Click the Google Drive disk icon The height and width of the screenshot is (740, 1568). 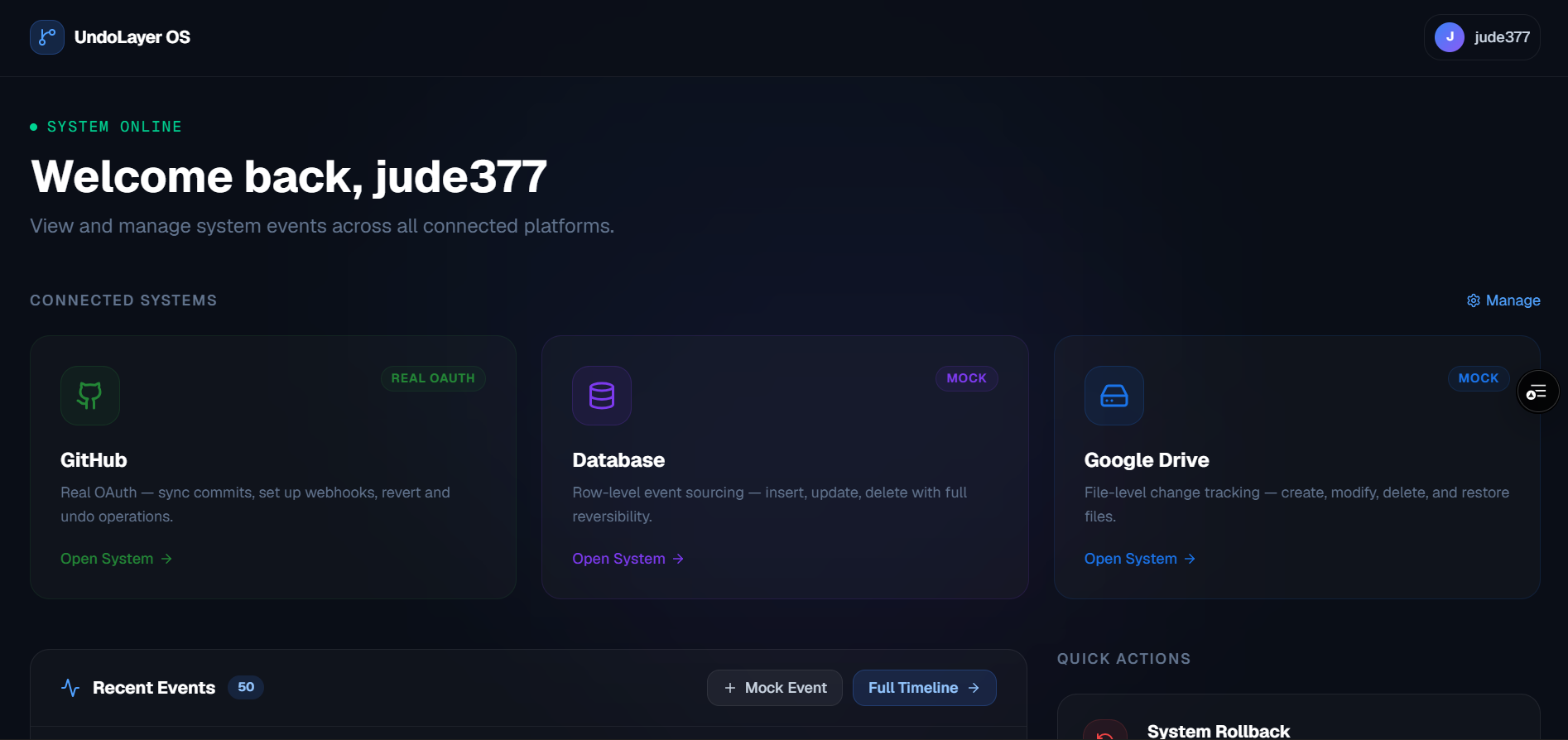coord(1114,396)
